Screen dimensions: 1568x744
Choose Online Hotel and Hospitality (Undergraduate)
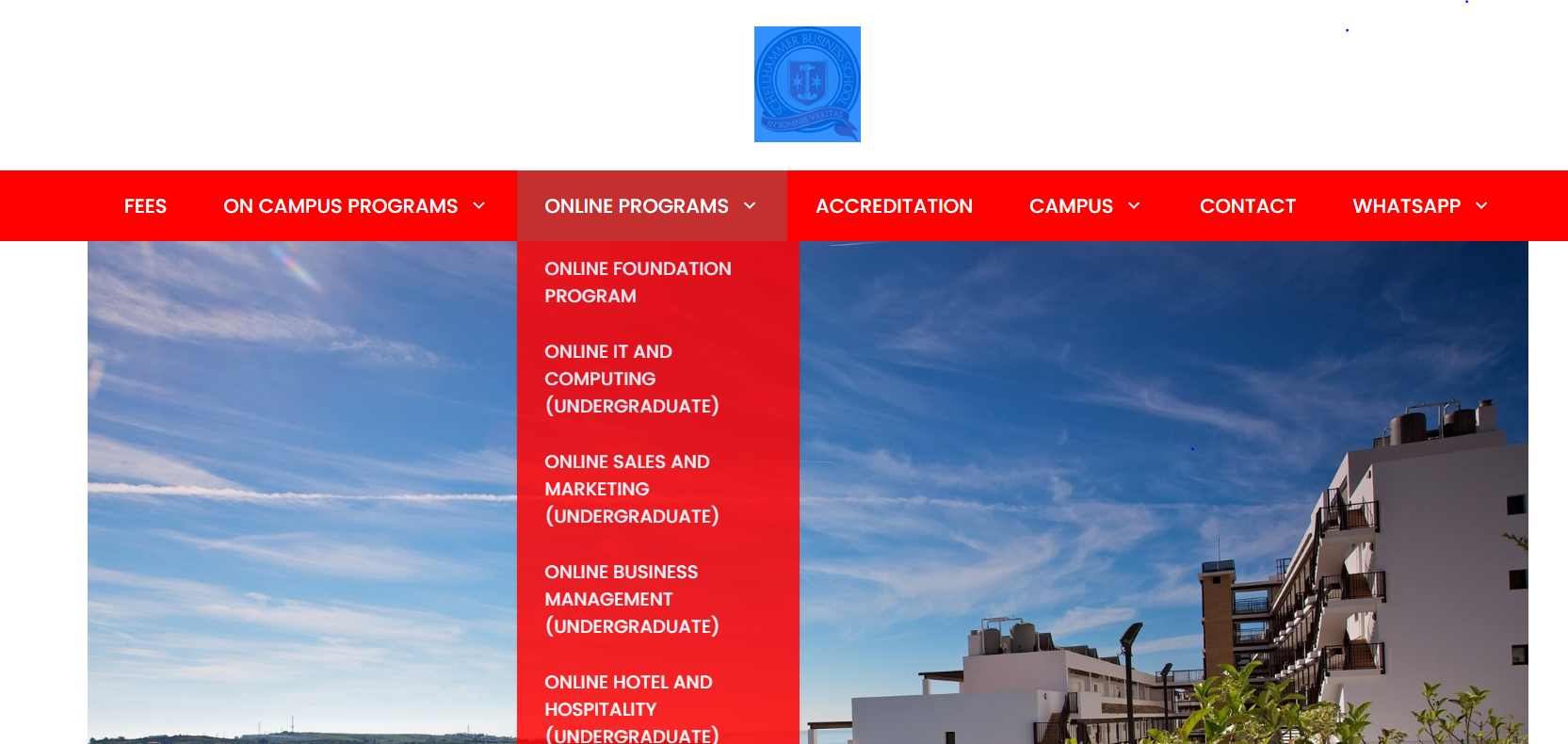tap(631, 708)
